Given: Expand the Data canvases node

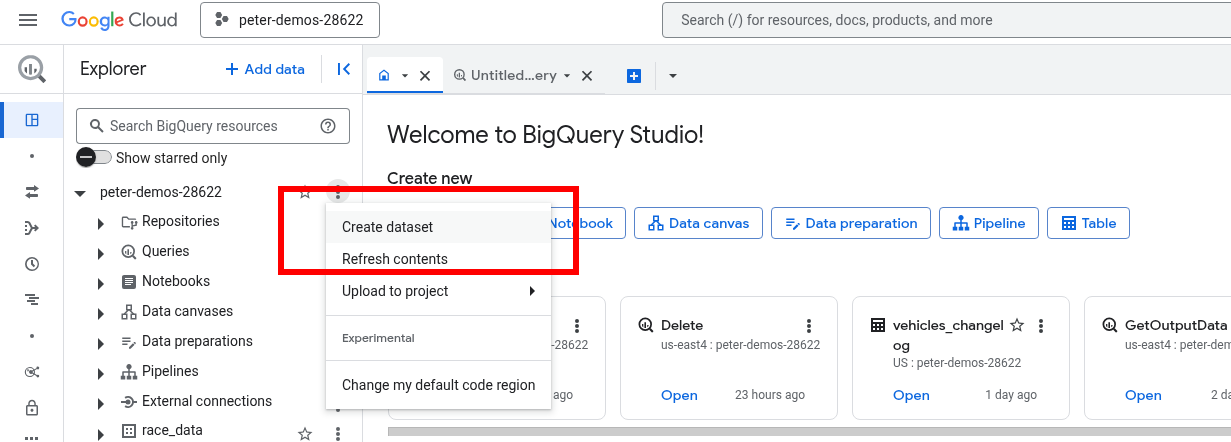Looking at the screenshot, I should pos(101,312).
